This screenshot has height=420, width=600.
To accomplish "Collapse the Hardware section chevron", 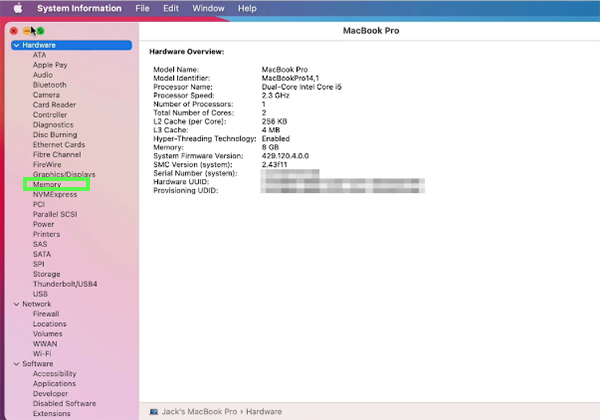I will tap(16, 45).
